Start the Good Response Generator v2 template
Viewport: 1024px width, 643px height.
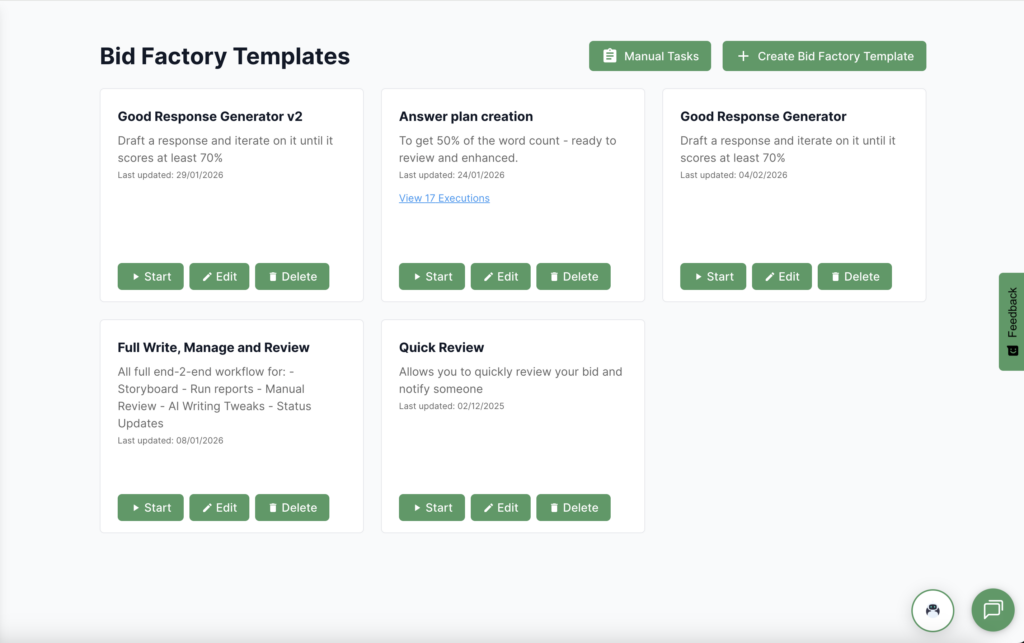click(150, 277)
